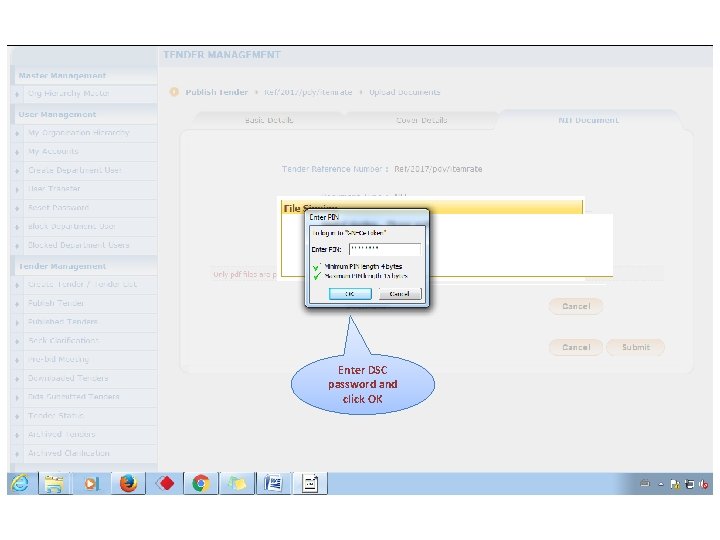Switch to the Basic Details tab

269,120
